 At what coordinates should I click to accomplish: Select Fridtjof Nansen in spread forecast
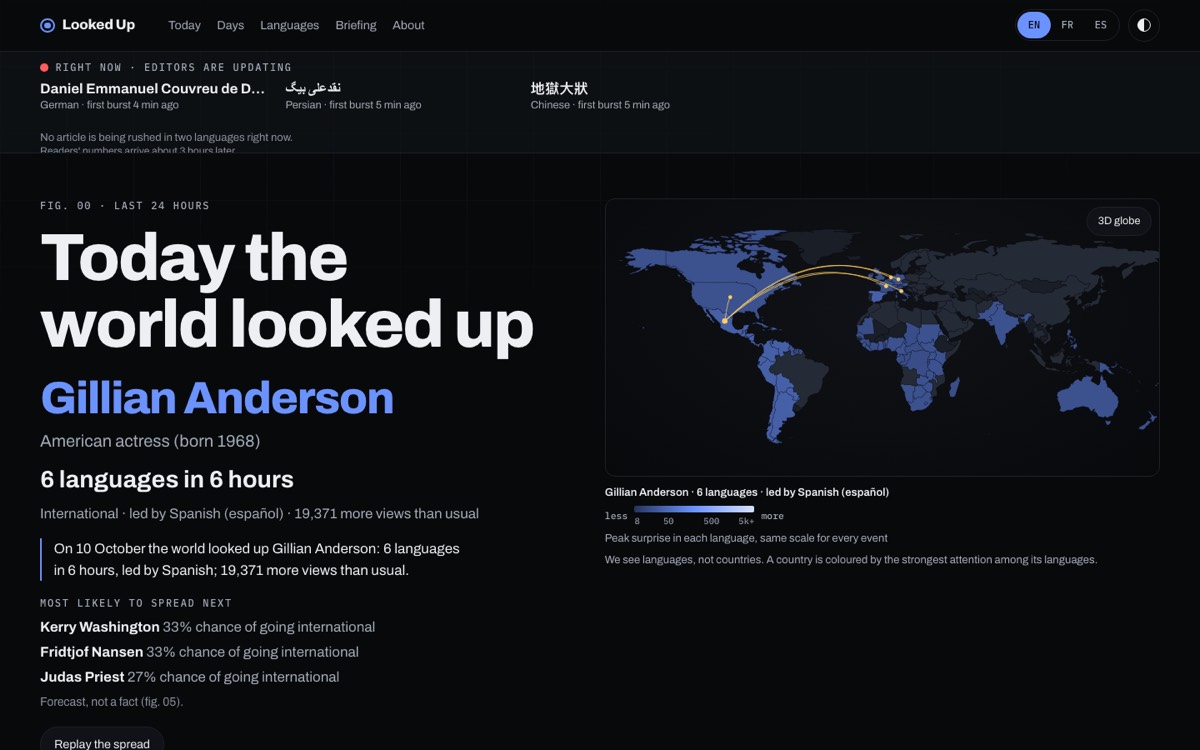(x=91, y=652)
